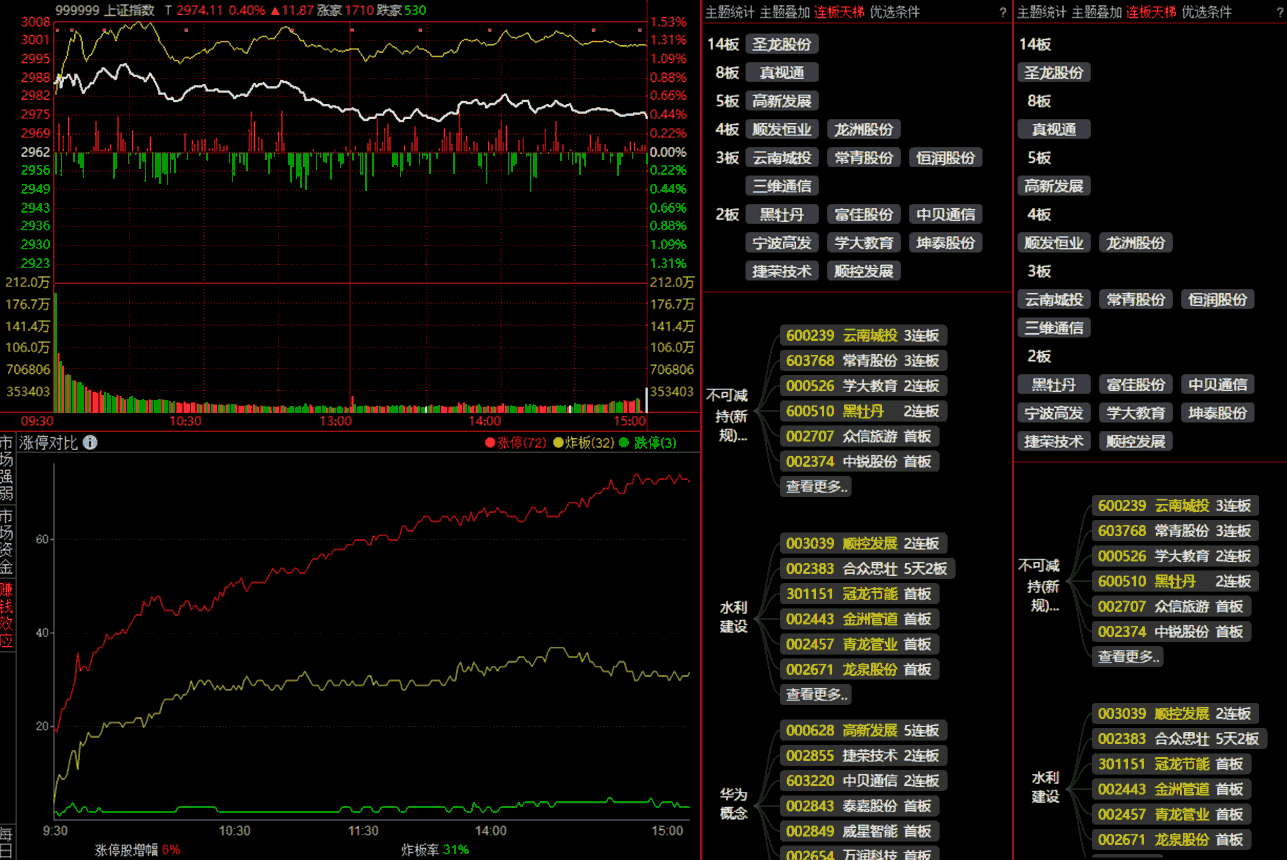
Task: Select 603220 中贝通信 2连板 row
Action: pyautogui.click(x=863, y=780)
